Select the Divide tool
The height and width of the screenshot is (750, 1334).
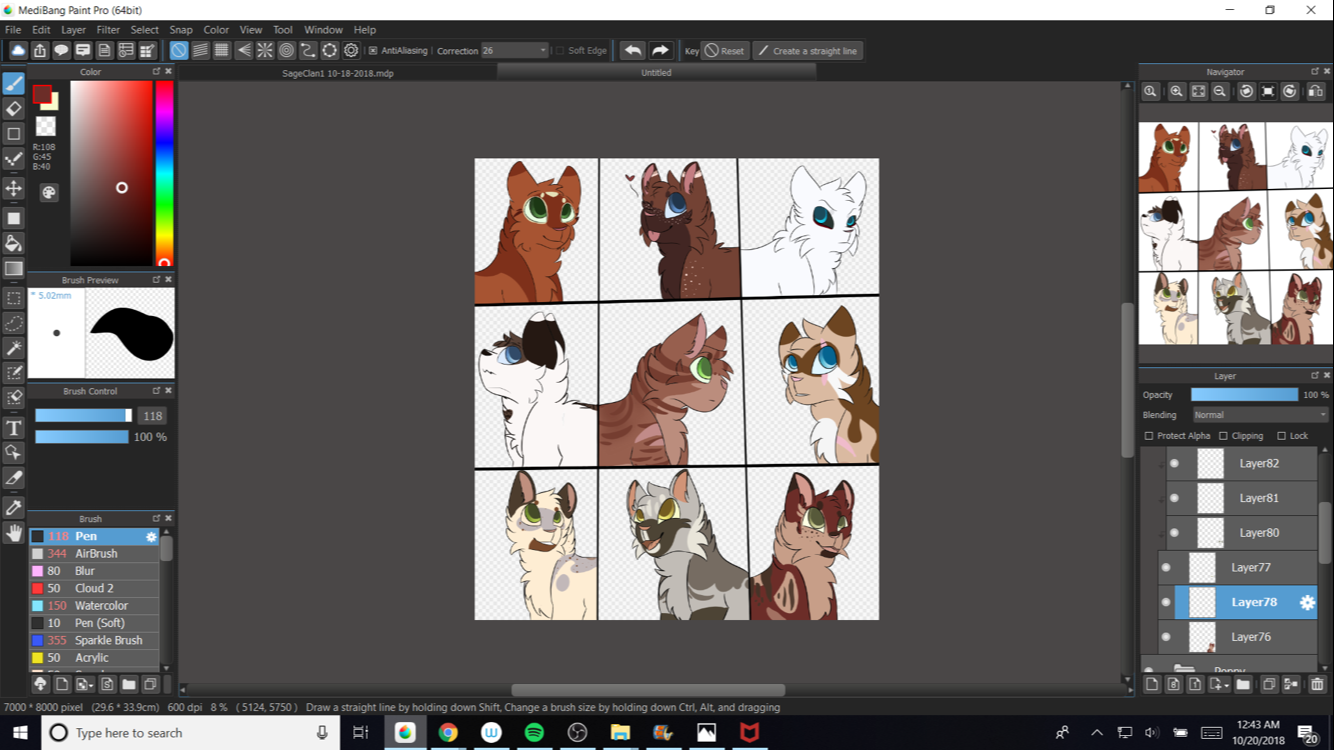[x=14, y=478]
